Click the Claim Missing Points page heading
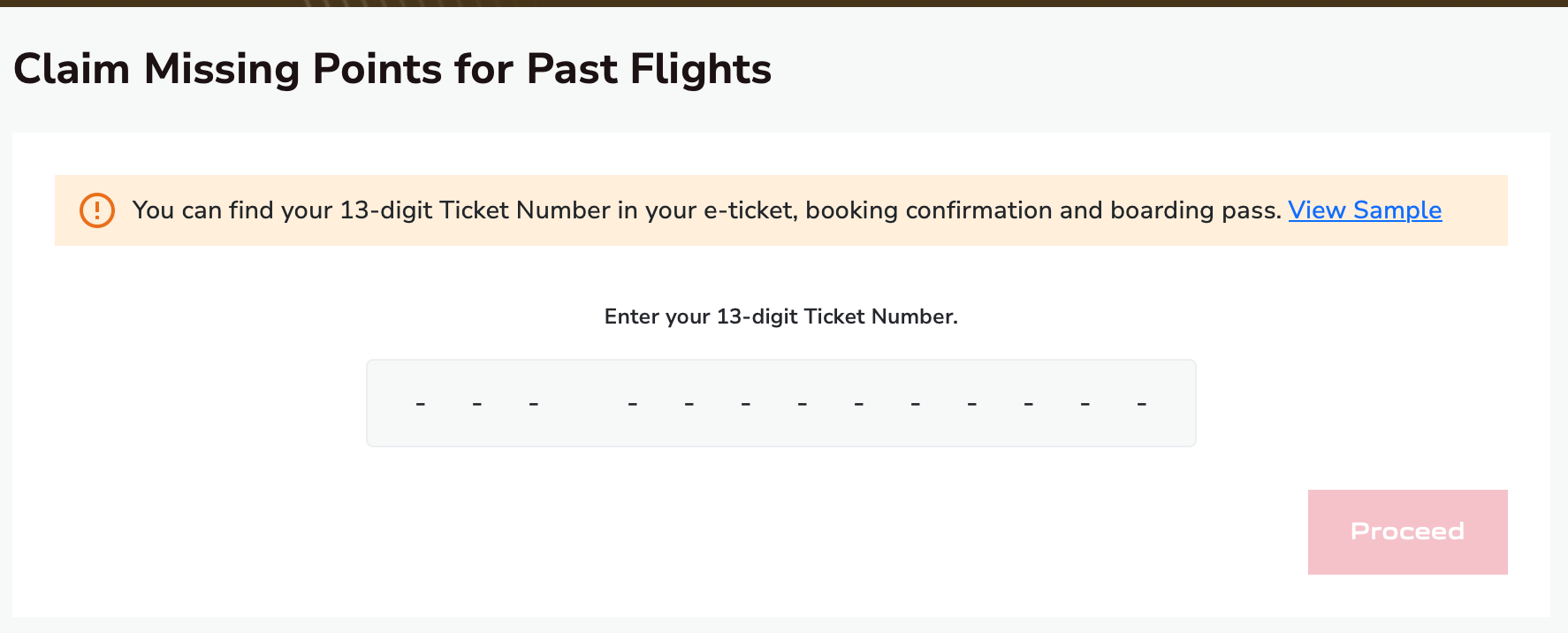Viewport: 1568px width, 633px height. (392, 69)
